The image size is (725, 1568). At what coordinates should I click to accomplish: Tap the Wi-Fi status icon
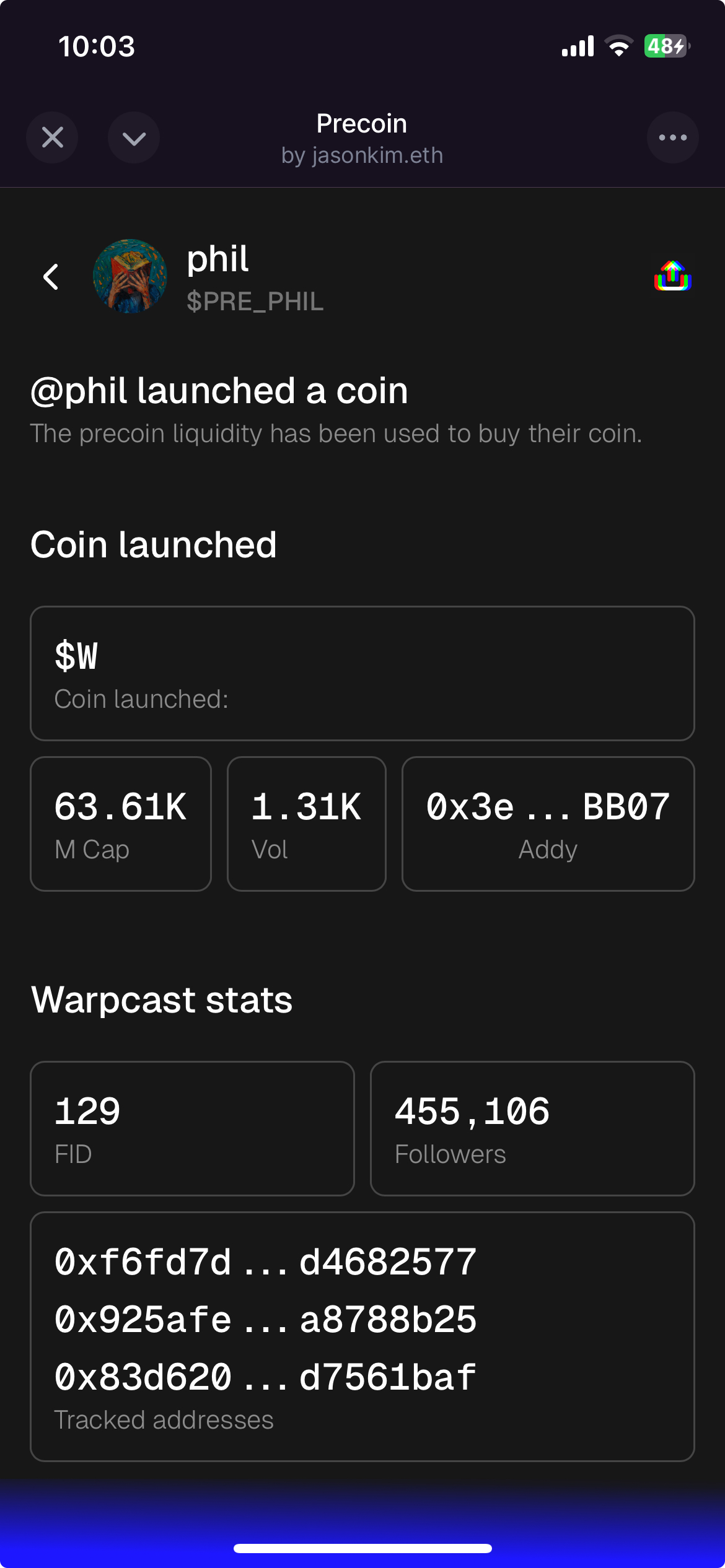tap(618, 46)
